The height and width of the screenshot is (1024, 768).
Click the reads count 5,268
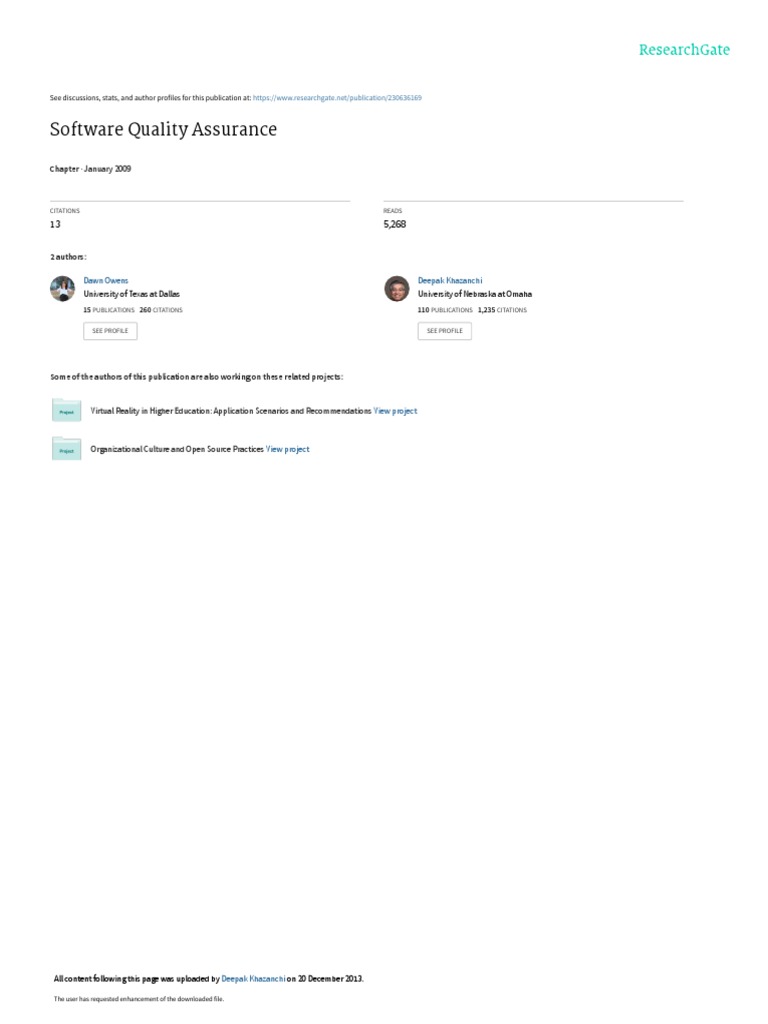coord(394,224)
